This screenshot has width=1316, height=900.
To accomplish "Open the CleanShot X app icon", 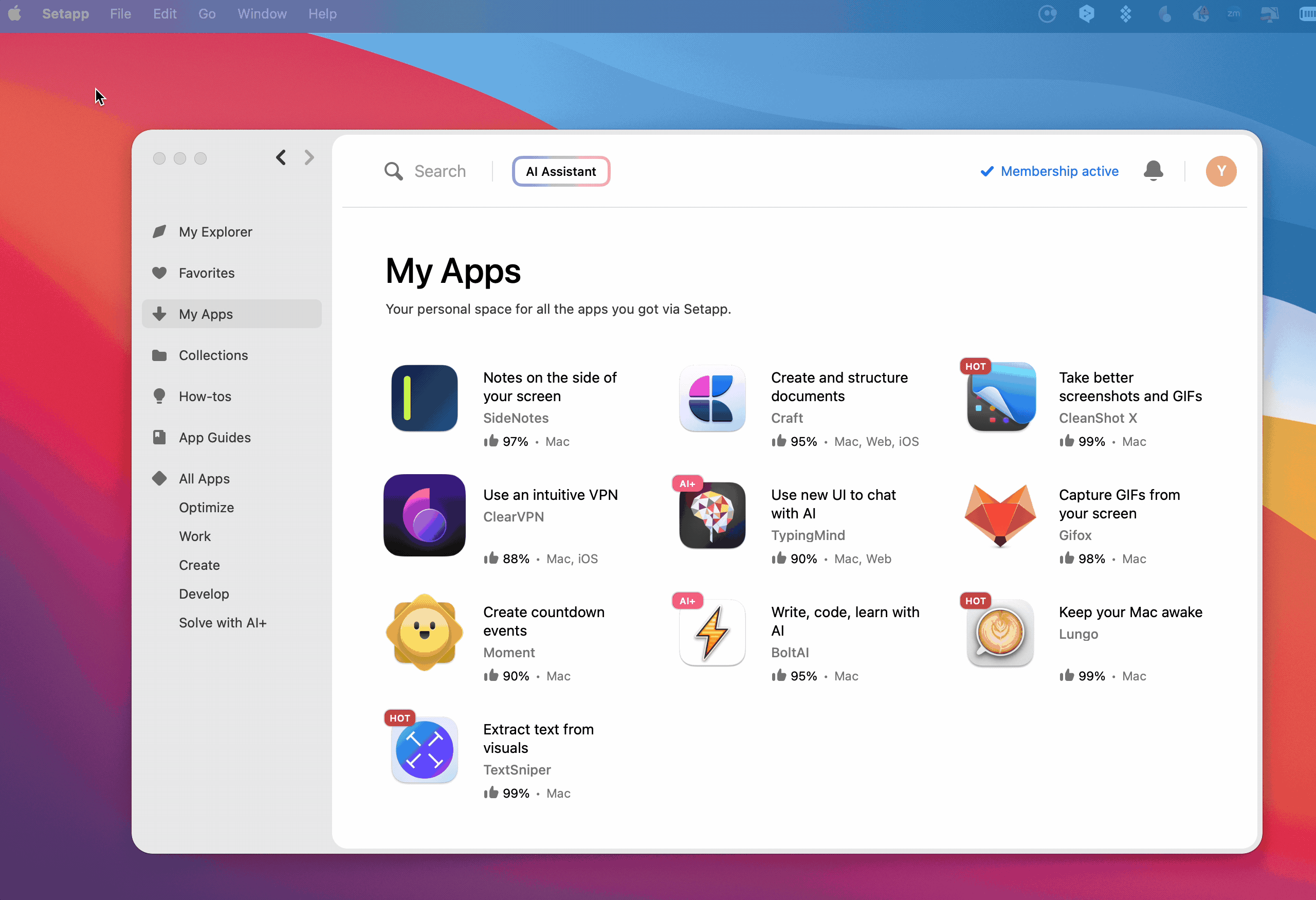I will click(x=1000, y=397).
